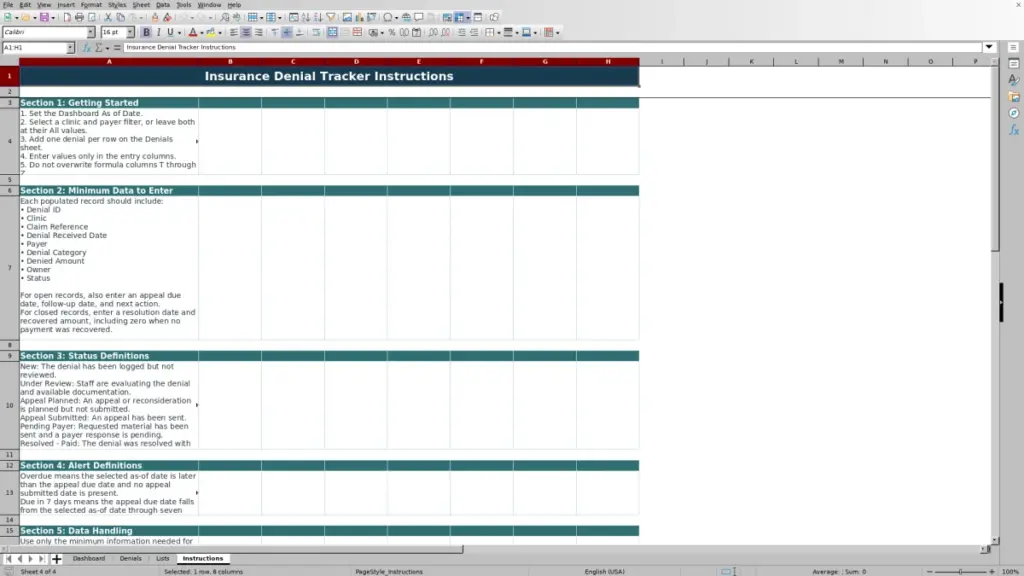Viewport: 1024px width, 576px height.
Task: Click the AutoFilter funnel icon
Action: point(331,17)
